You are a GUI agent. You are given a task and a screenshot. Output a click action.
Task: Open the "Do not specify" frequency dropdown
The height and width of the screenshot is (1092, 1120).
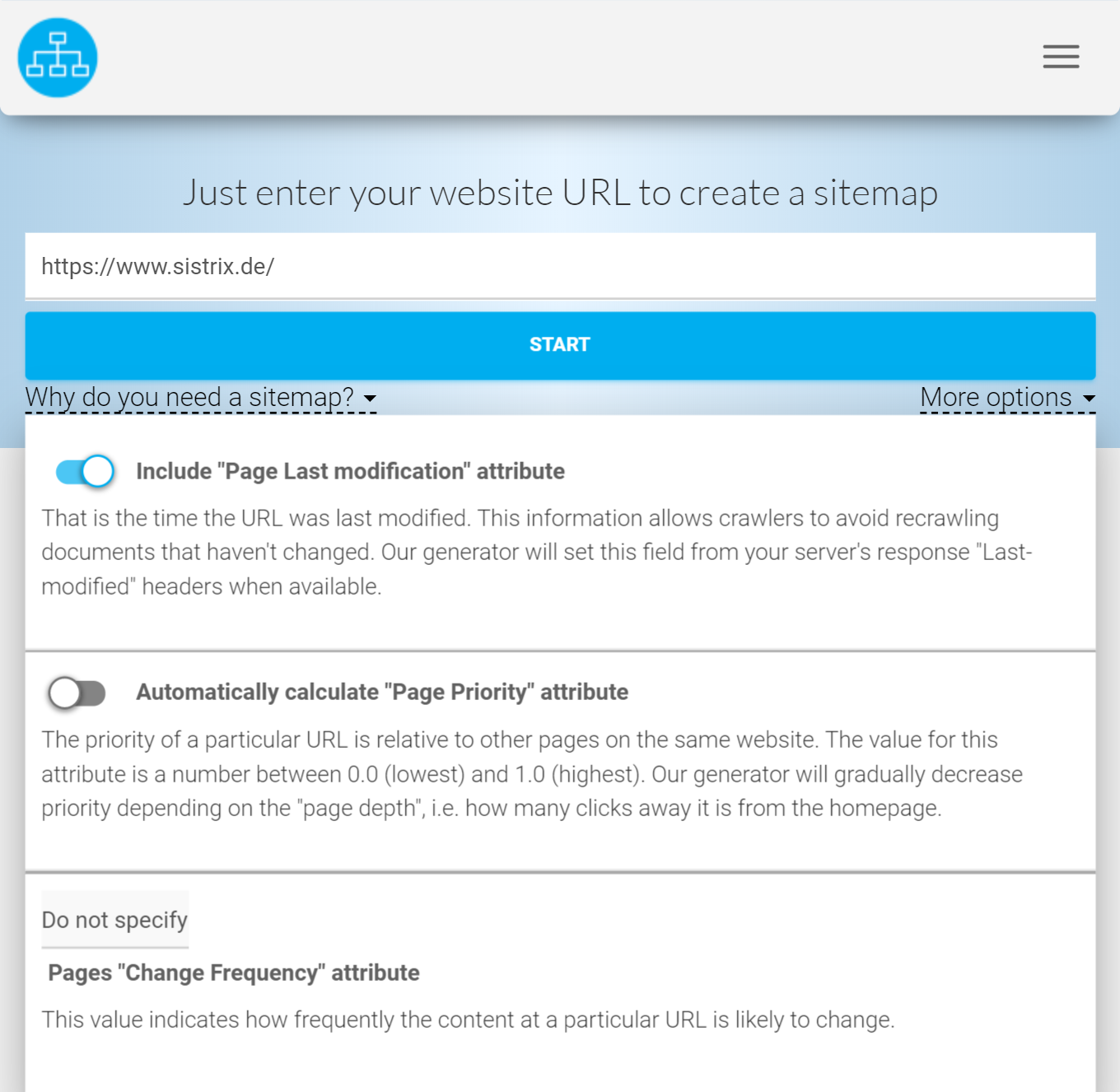(x=115, y=920)
